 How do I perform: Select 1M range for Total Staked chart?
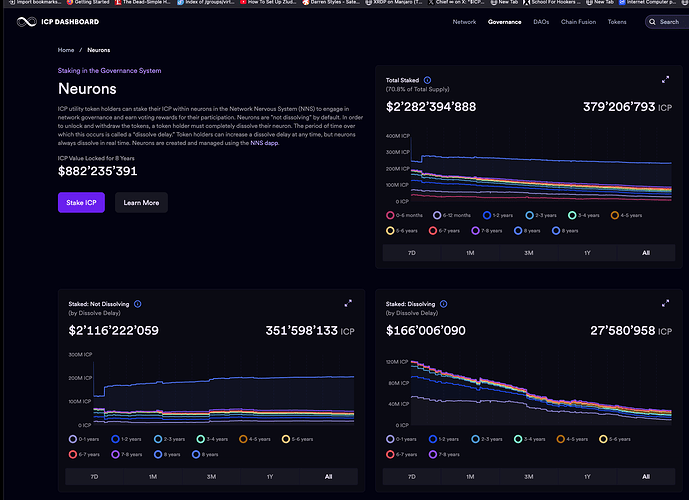point(470,253)
